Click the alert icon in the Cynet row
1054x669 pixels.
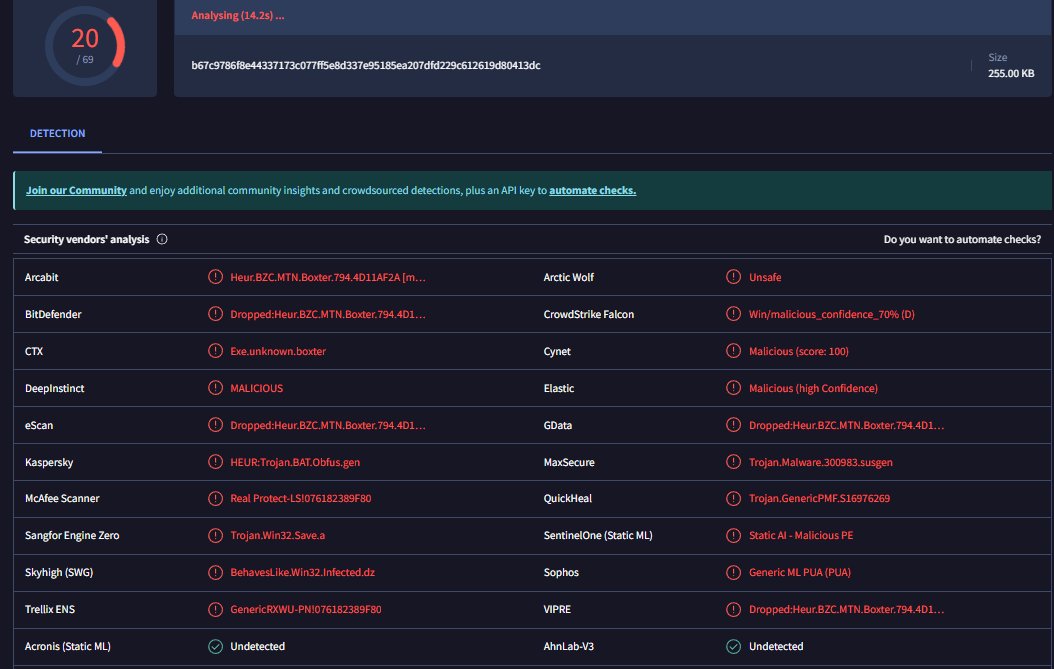733,351
